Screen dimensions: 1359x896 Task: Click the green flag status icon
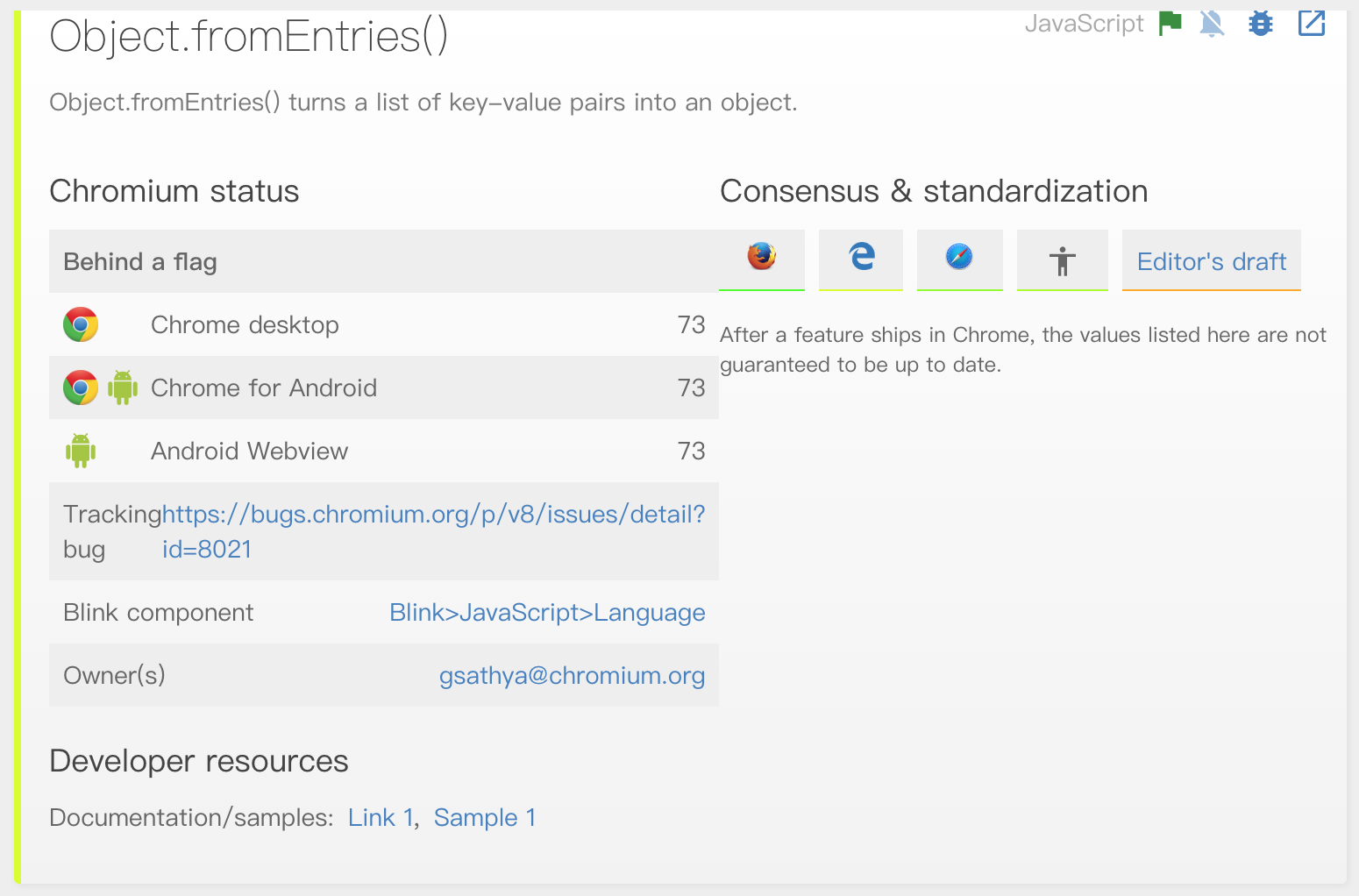[1170, 23]
